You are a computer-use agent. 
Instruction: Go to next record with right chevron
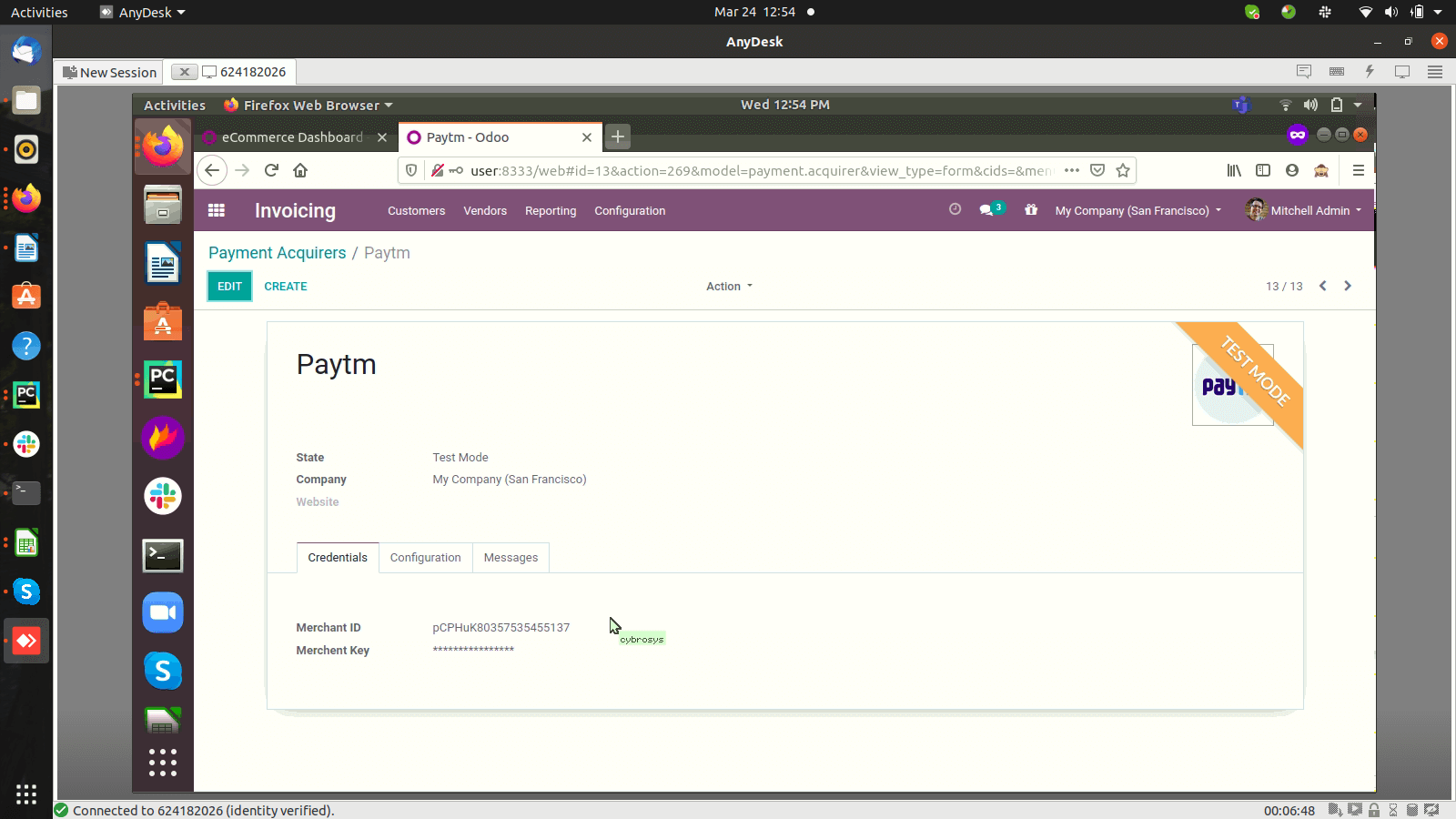pos(1348,286)
